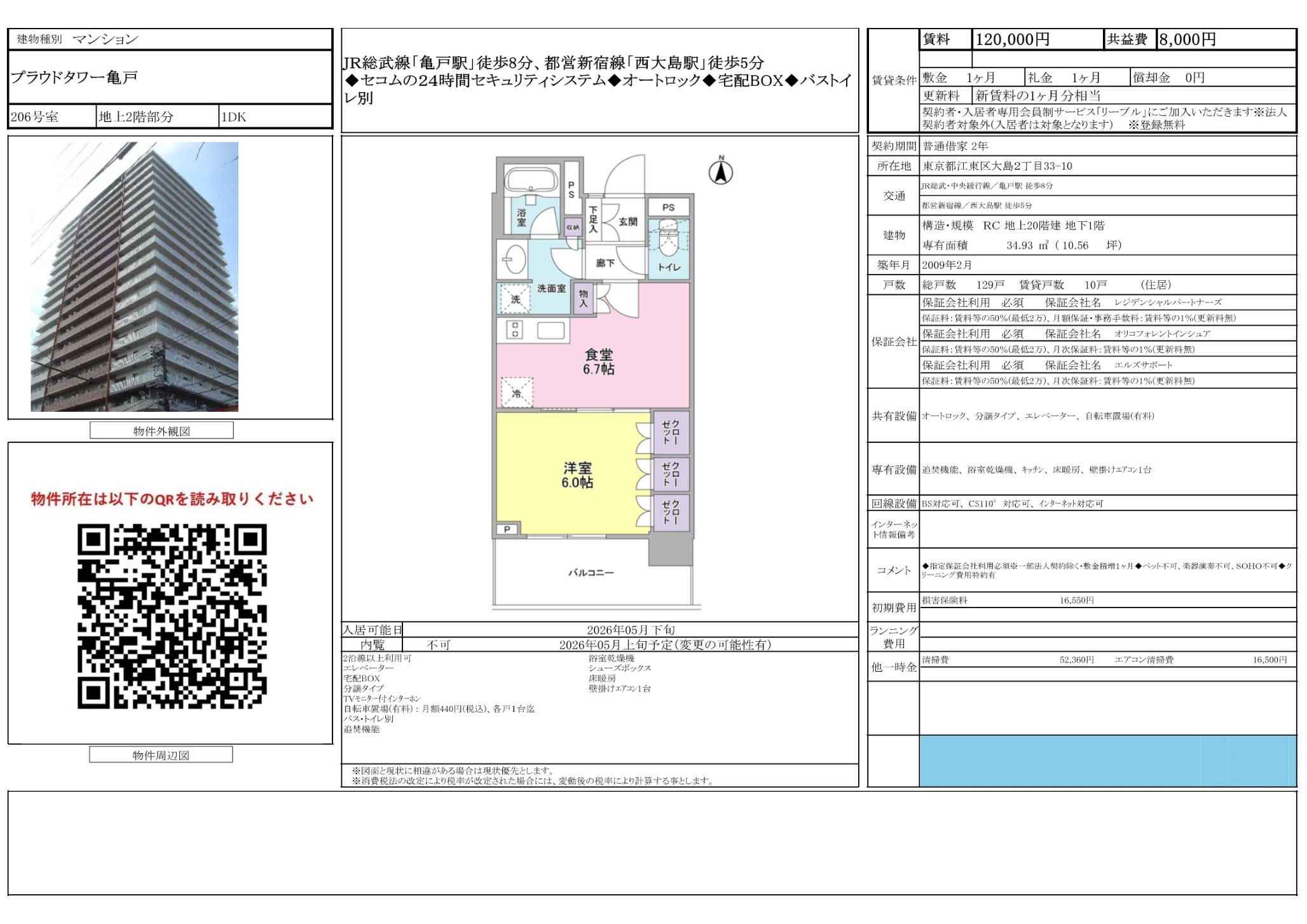Click contract period 普通借家 2年
The image size is (1307, 924).
coord(955,146)
